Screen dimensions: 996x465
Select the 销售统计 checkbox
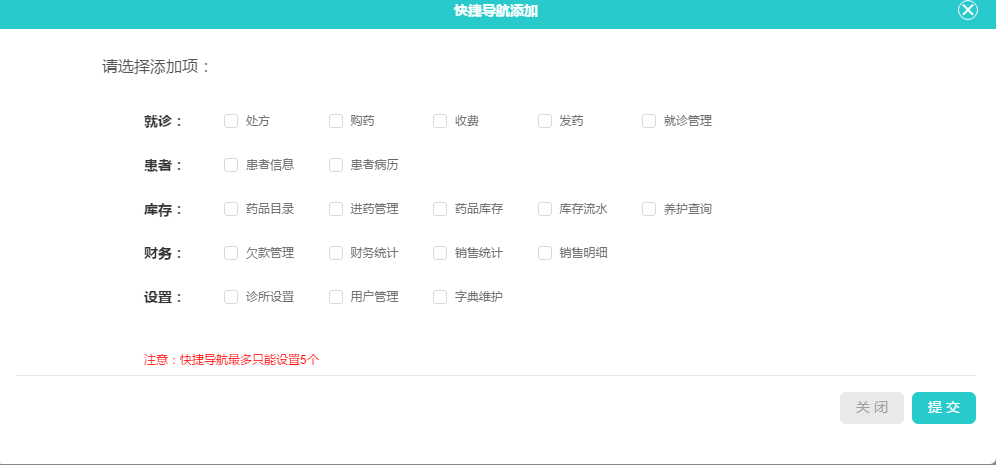(x=440, y=253)
